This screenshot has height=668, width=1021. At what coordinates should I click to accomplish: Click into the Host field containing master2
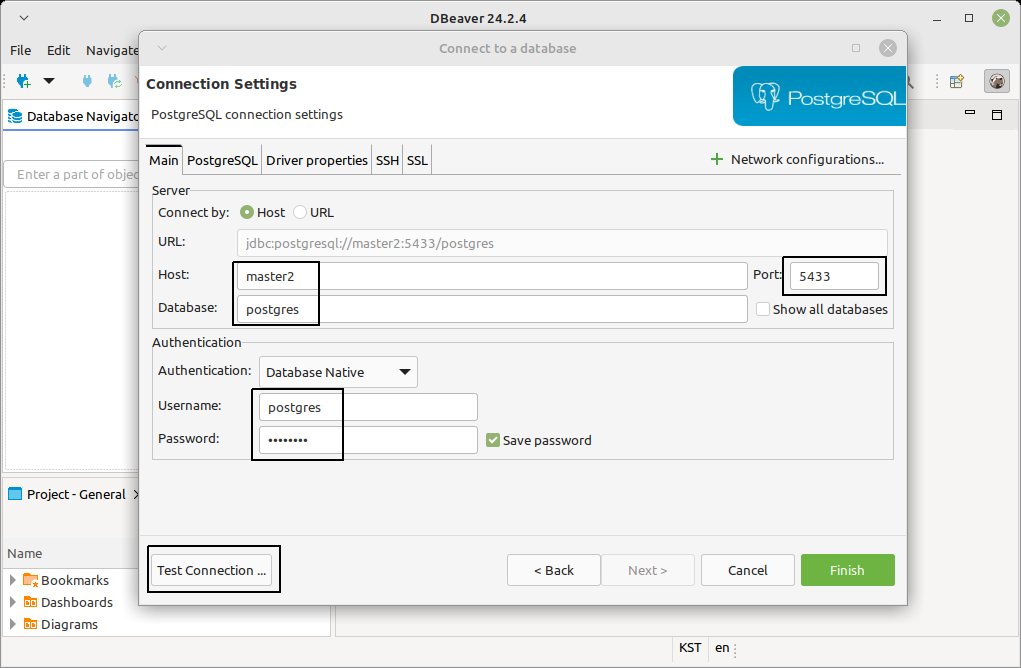[490, 275]
